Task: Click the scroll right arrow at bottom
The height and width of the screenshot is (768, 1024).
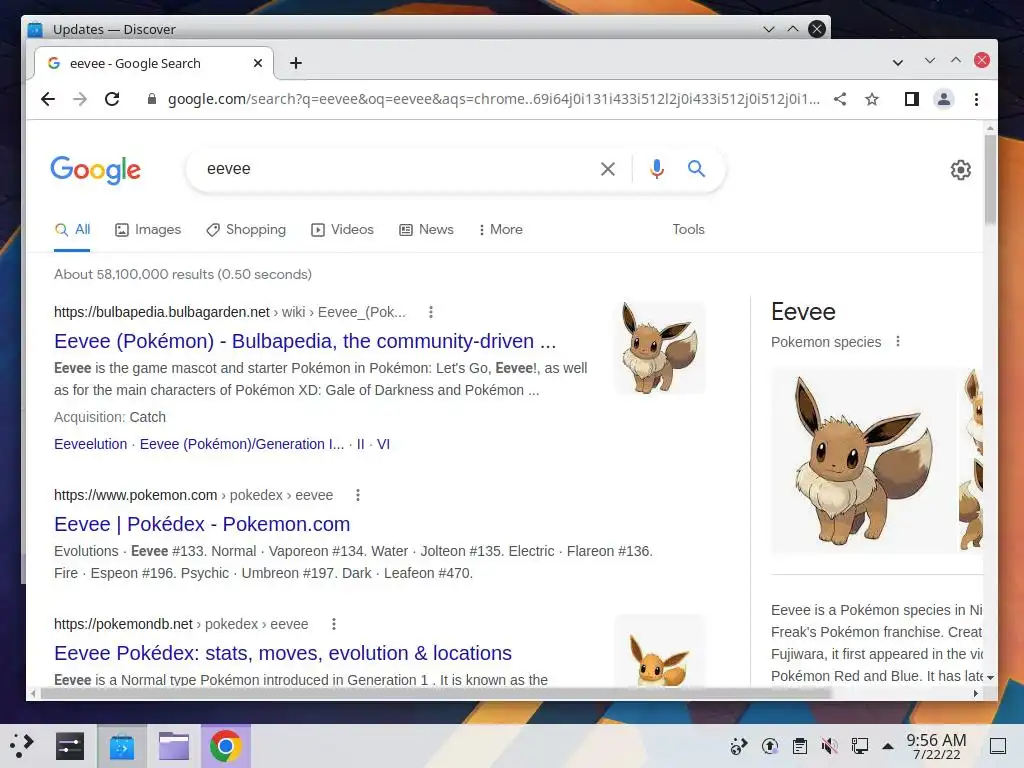Action: [x=976, y=694]
